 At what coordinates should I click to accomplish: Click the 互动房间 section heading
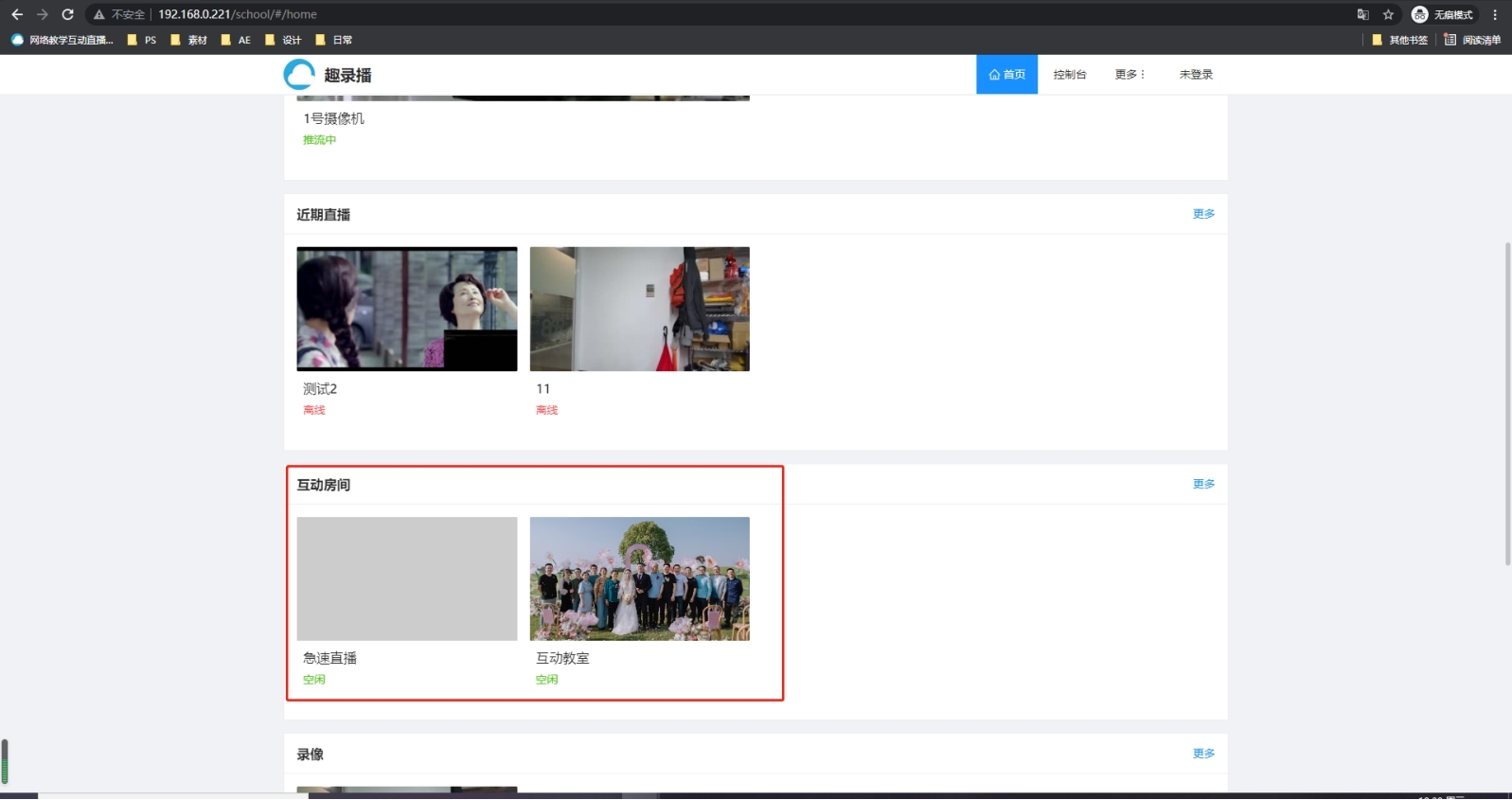(x=323, y=485)
